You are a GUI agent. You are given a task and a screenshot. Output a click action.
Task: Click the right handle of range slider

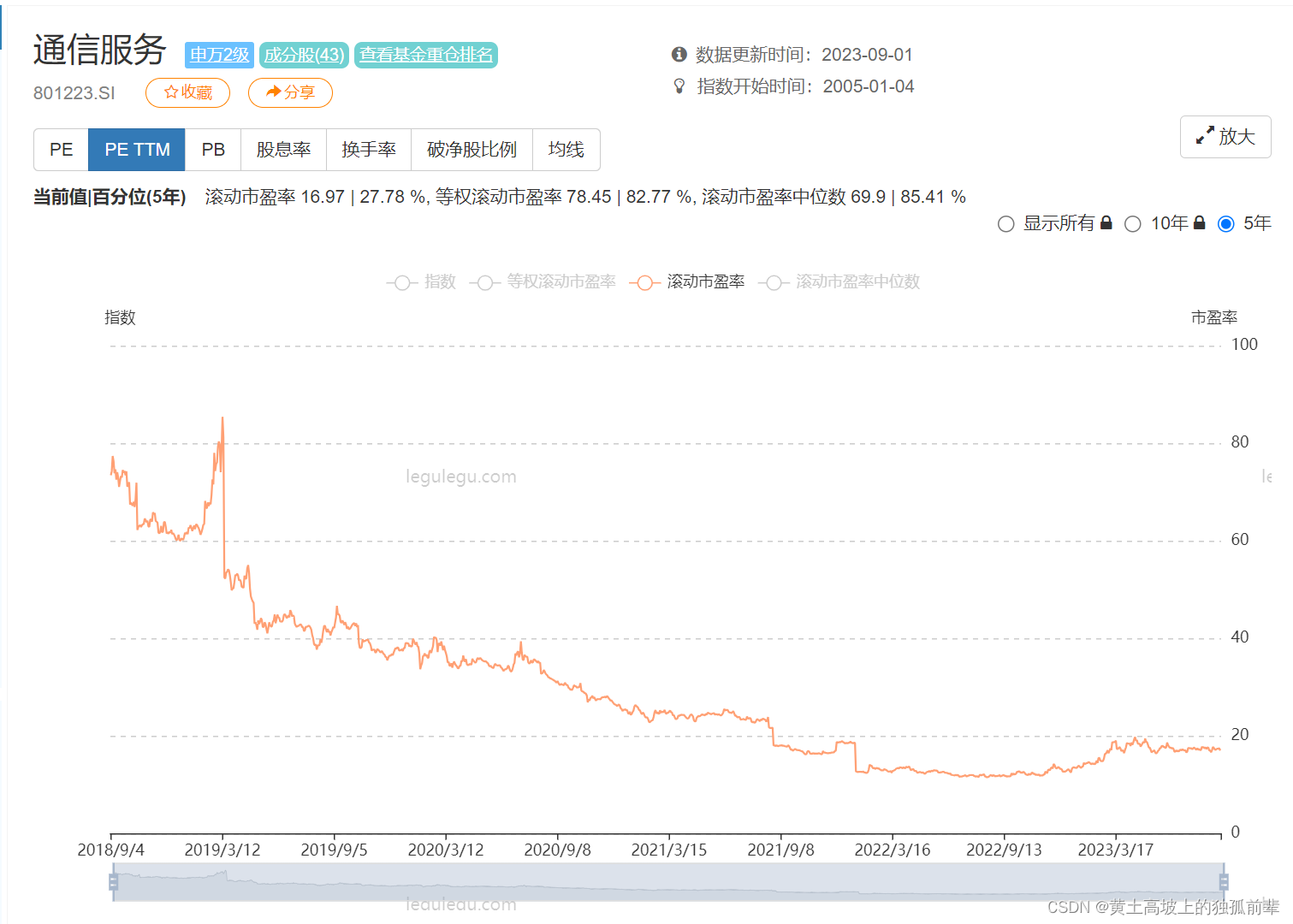pos(1224,882)
